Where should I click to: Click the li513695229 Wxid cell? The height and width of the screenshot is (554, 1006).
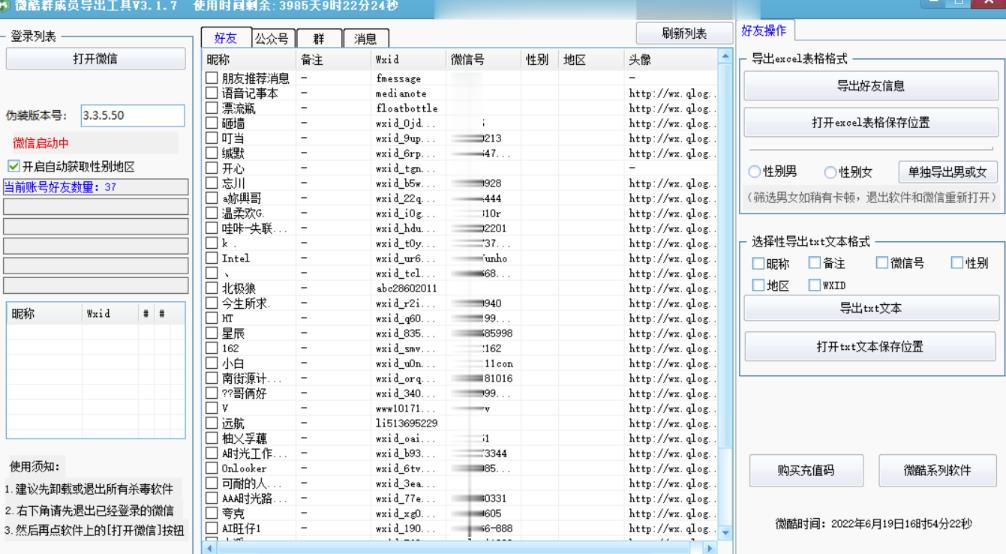(407, 423)
